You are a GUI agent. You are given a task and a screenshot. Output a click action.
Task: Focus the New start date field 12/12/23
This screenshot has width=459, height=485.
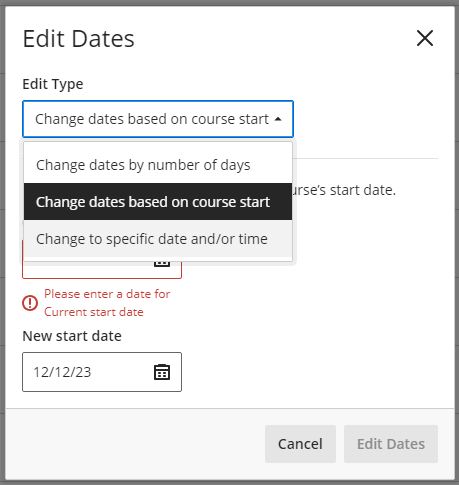click(102, 372)
